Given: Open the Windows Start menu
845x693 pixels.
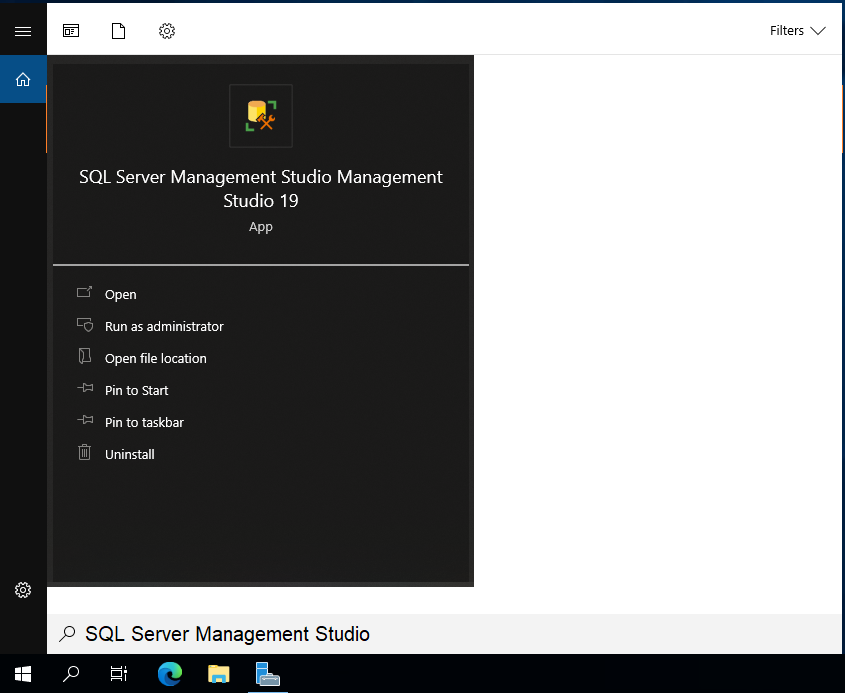Looking at the screenshot, I should tap(23, 674).
